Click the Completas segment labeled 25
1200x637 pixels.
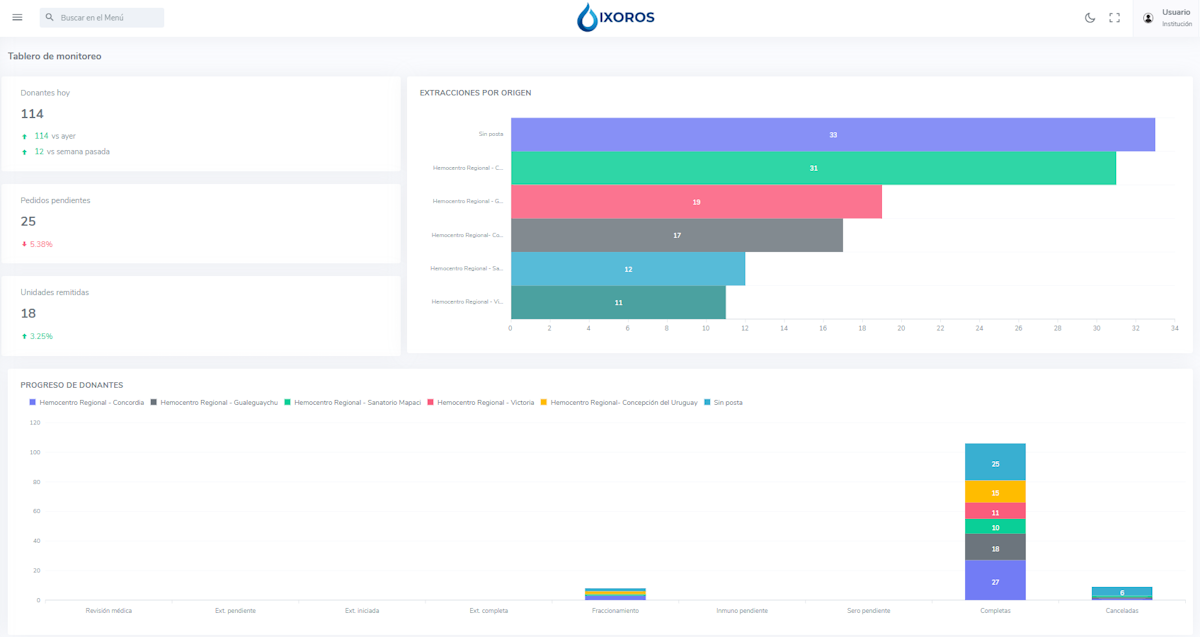tap(995, 463)
